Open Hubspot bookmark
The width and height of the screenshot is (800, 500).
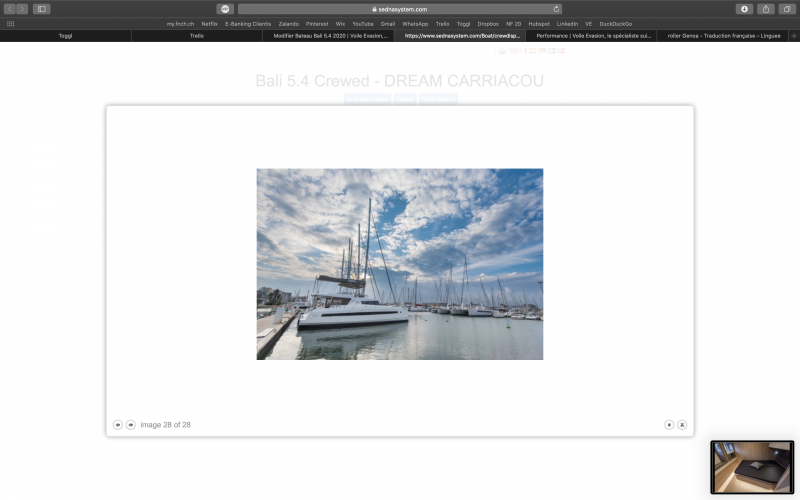tap(539, 23)
